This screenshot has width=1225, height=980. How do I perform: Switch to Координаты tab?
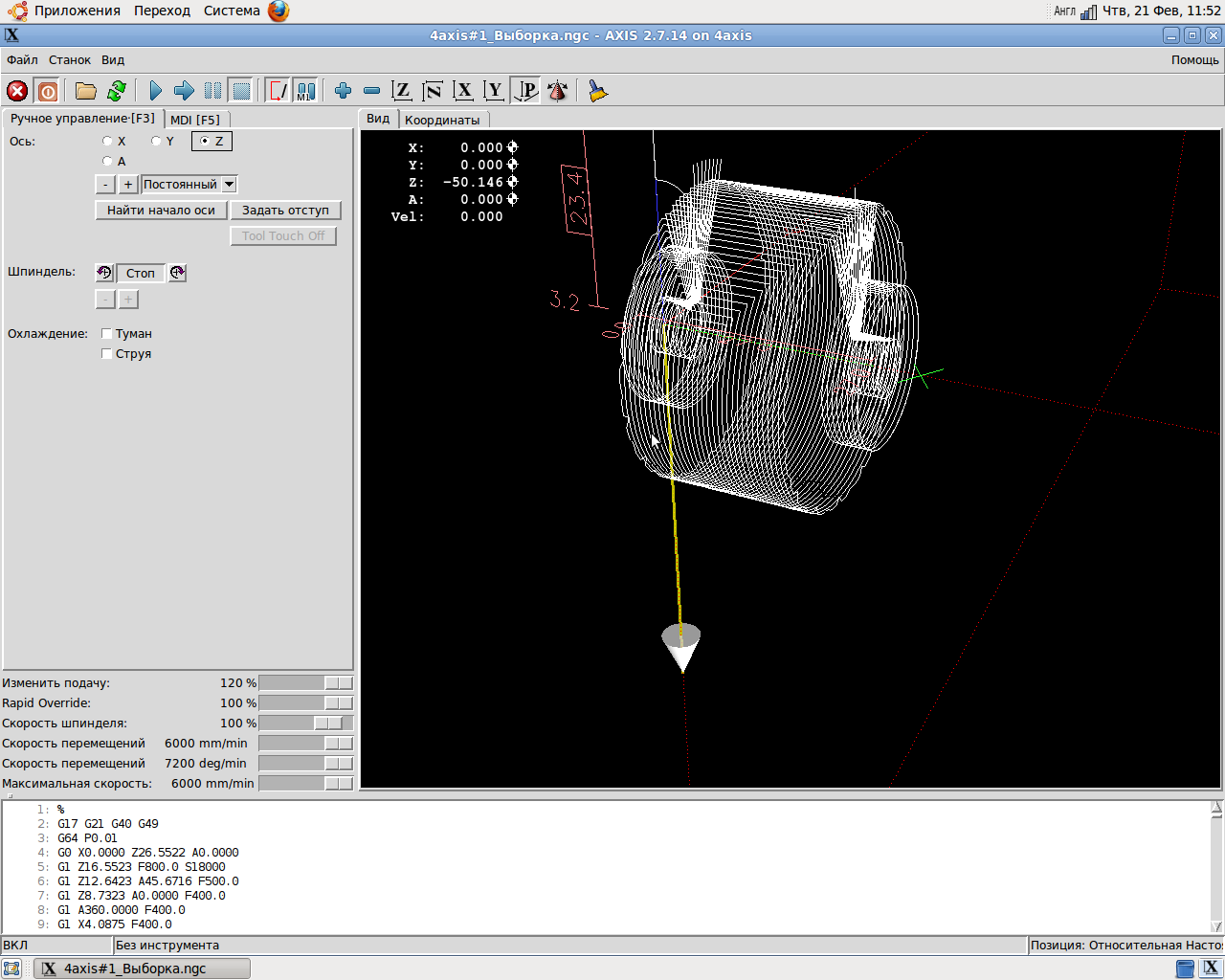click(442, 120)
